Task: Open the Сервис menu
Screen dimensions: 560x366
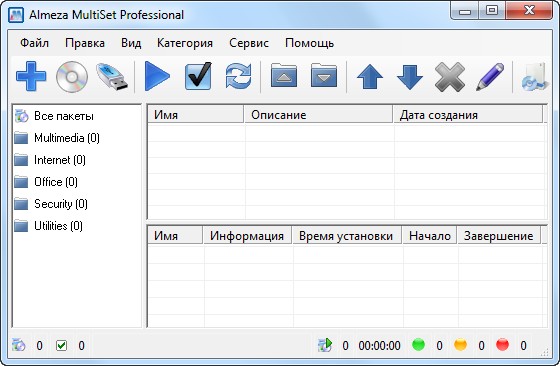Action: point(249,43)
